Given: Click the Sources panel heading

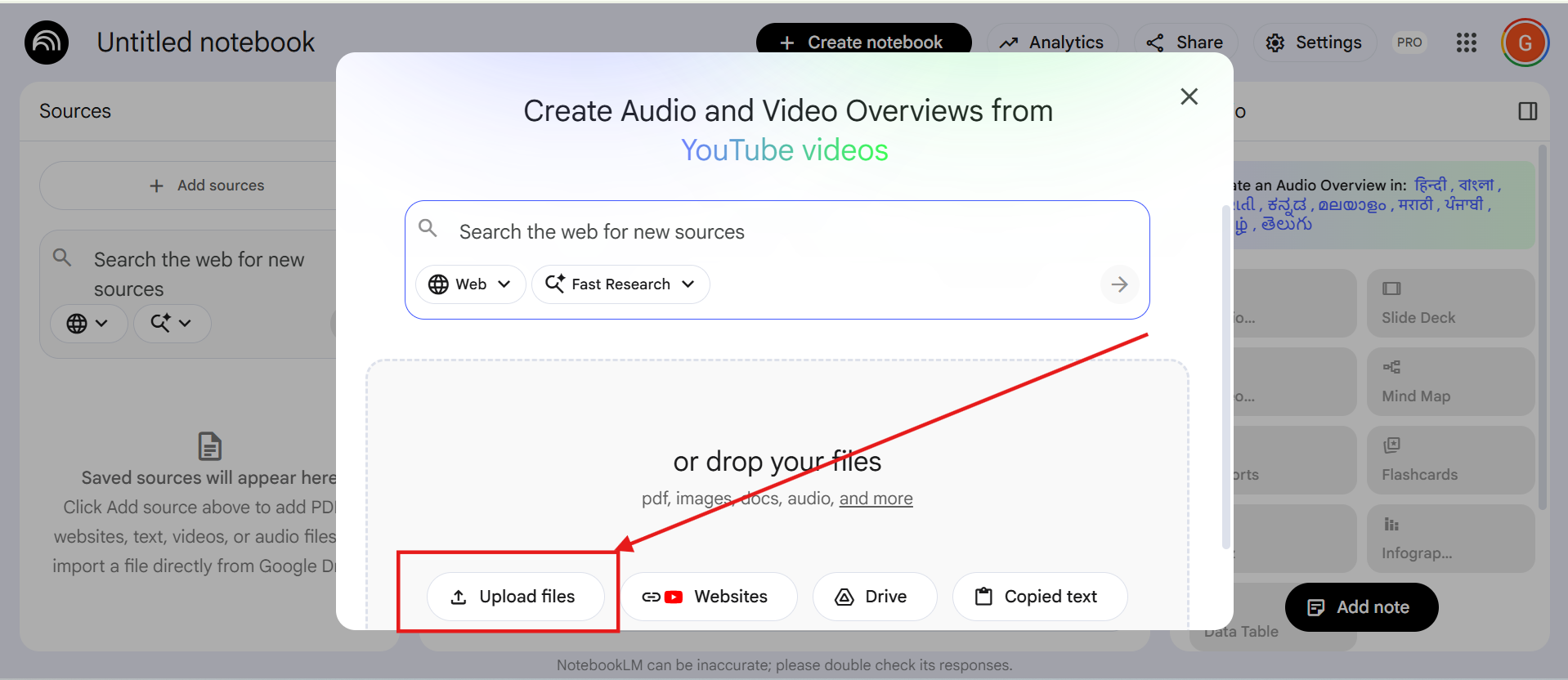Looking at the screenshot, I should click(x=75, y=111).
